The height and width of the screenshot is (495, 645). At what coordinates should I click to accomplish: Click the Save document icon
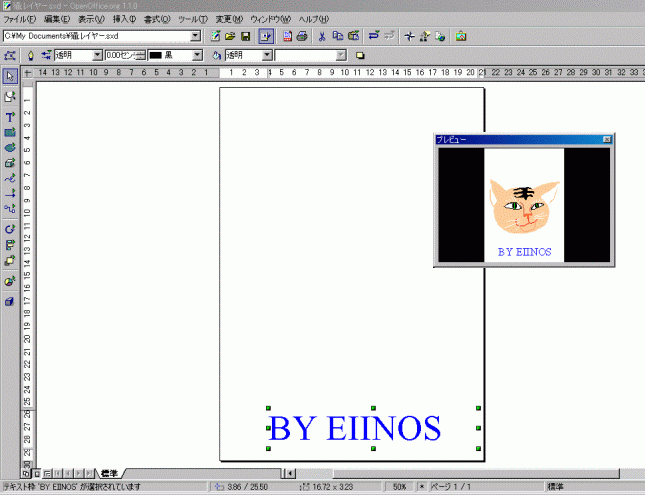click(245, 36)
